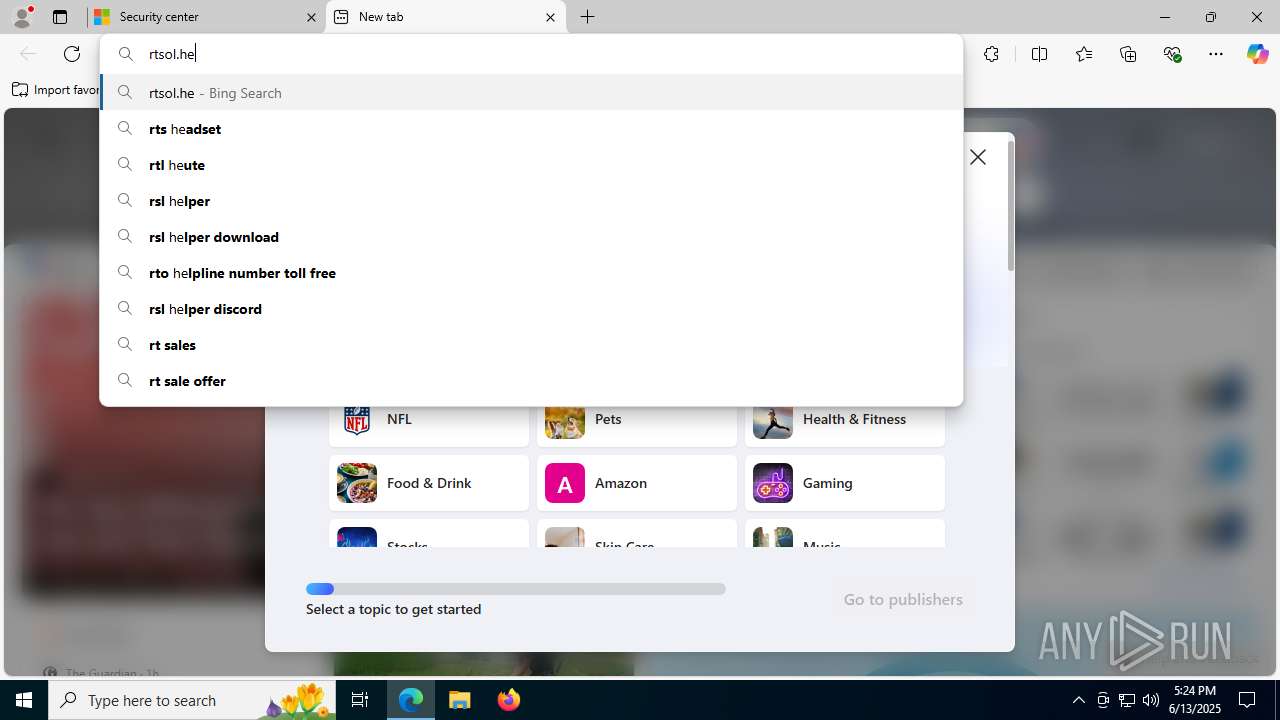
Task: Launch Firefox from the taskbar
Action: pos(508,700)
